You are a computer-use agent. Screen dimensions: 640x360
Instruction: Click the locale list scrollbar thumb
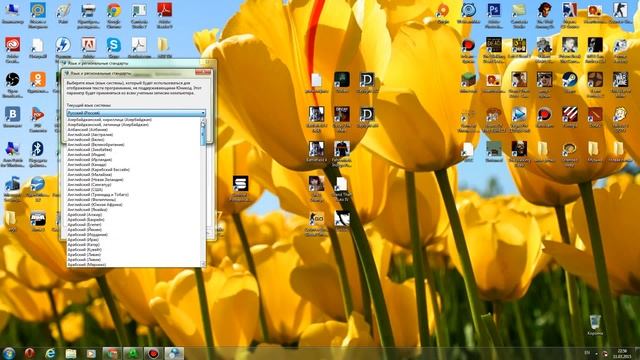[203, 134]
